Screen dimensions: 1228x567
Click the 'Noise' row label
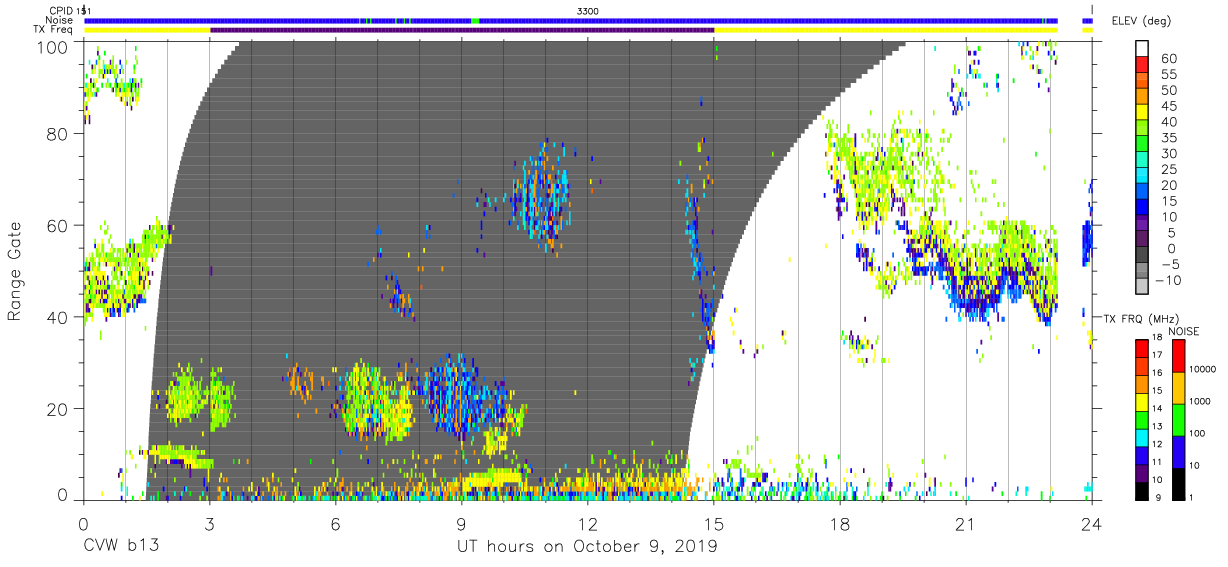(60, 20)
